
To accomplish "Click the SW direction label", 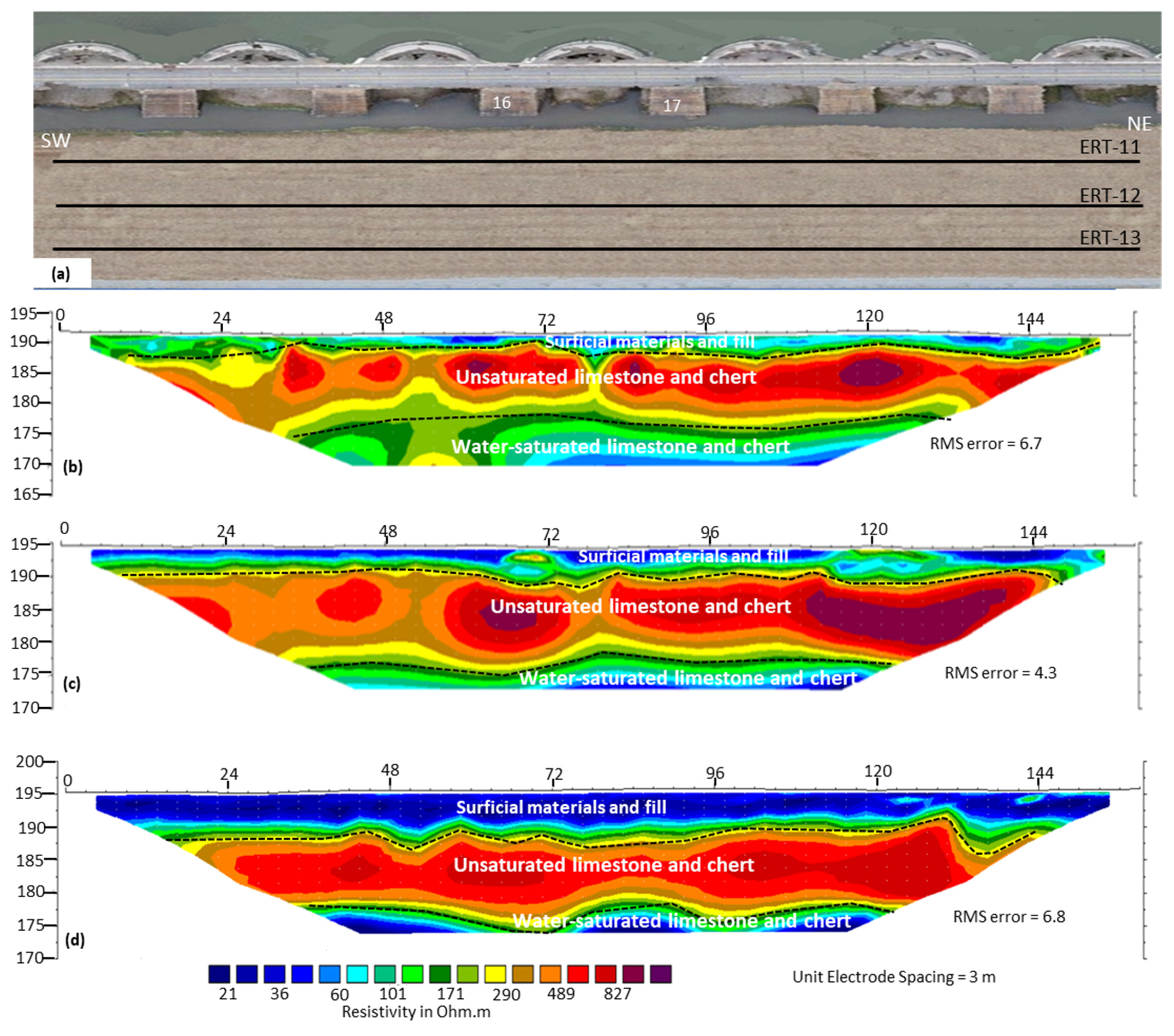I will [x=55, y=141].
